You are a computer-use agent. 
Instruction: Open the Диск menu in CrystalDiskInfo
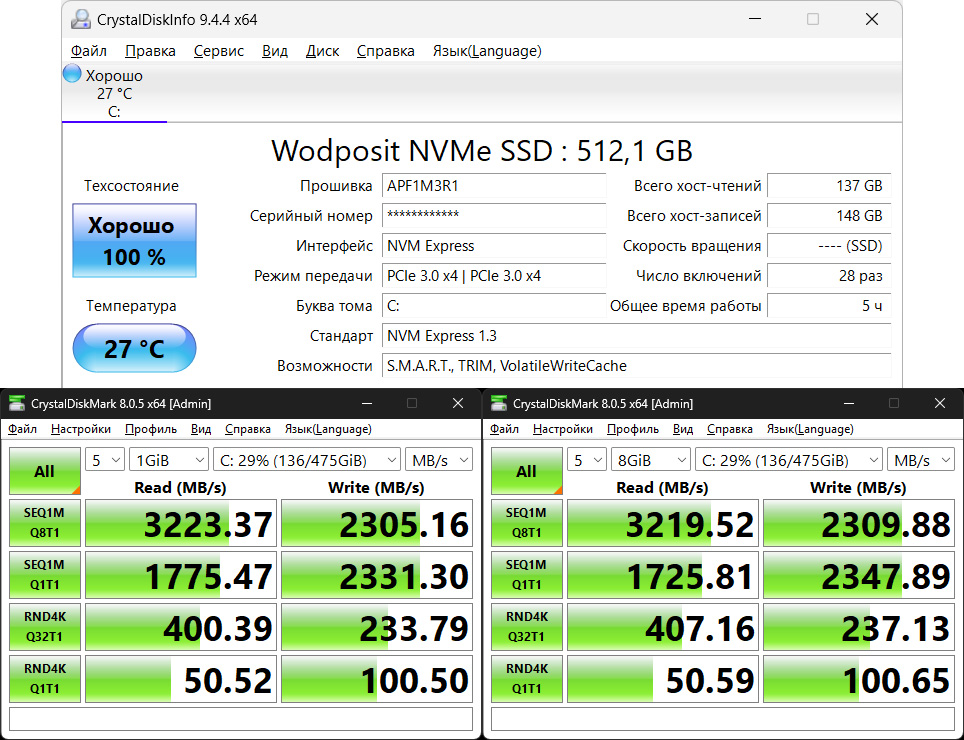click(322, 51)
